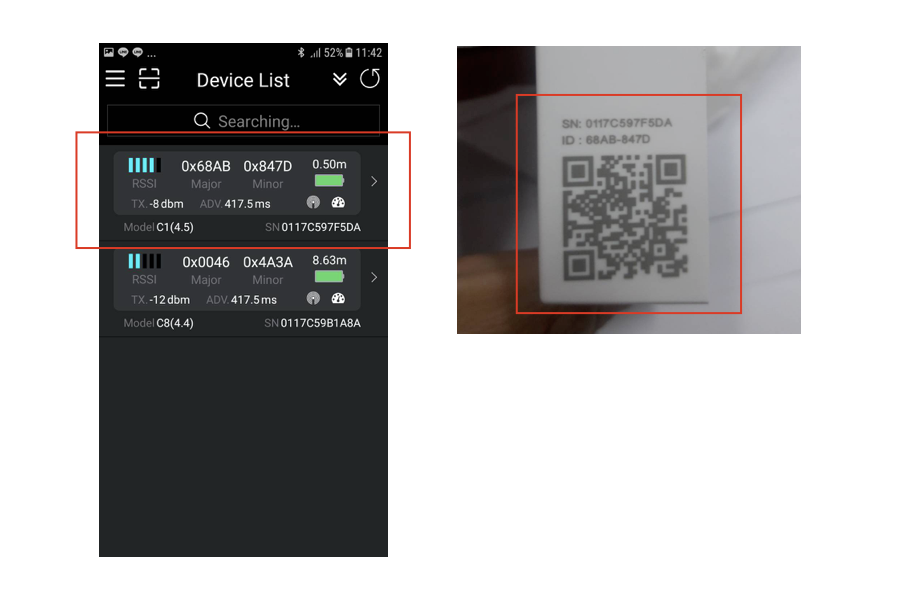Tap the Device List title

(243, 80)
